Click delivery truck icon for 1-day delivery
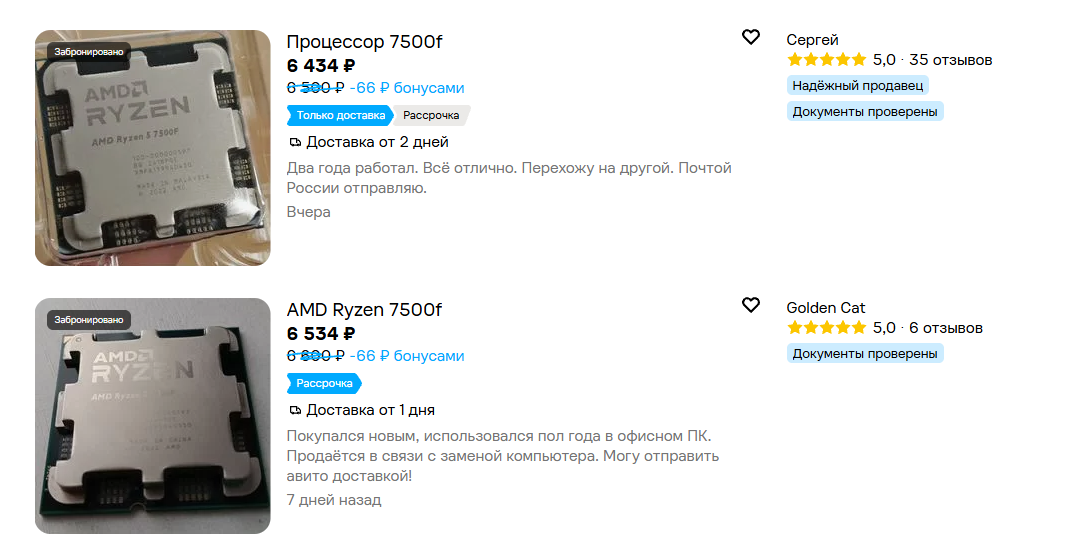The image size is (1092, 548). (x=295, y=411)
